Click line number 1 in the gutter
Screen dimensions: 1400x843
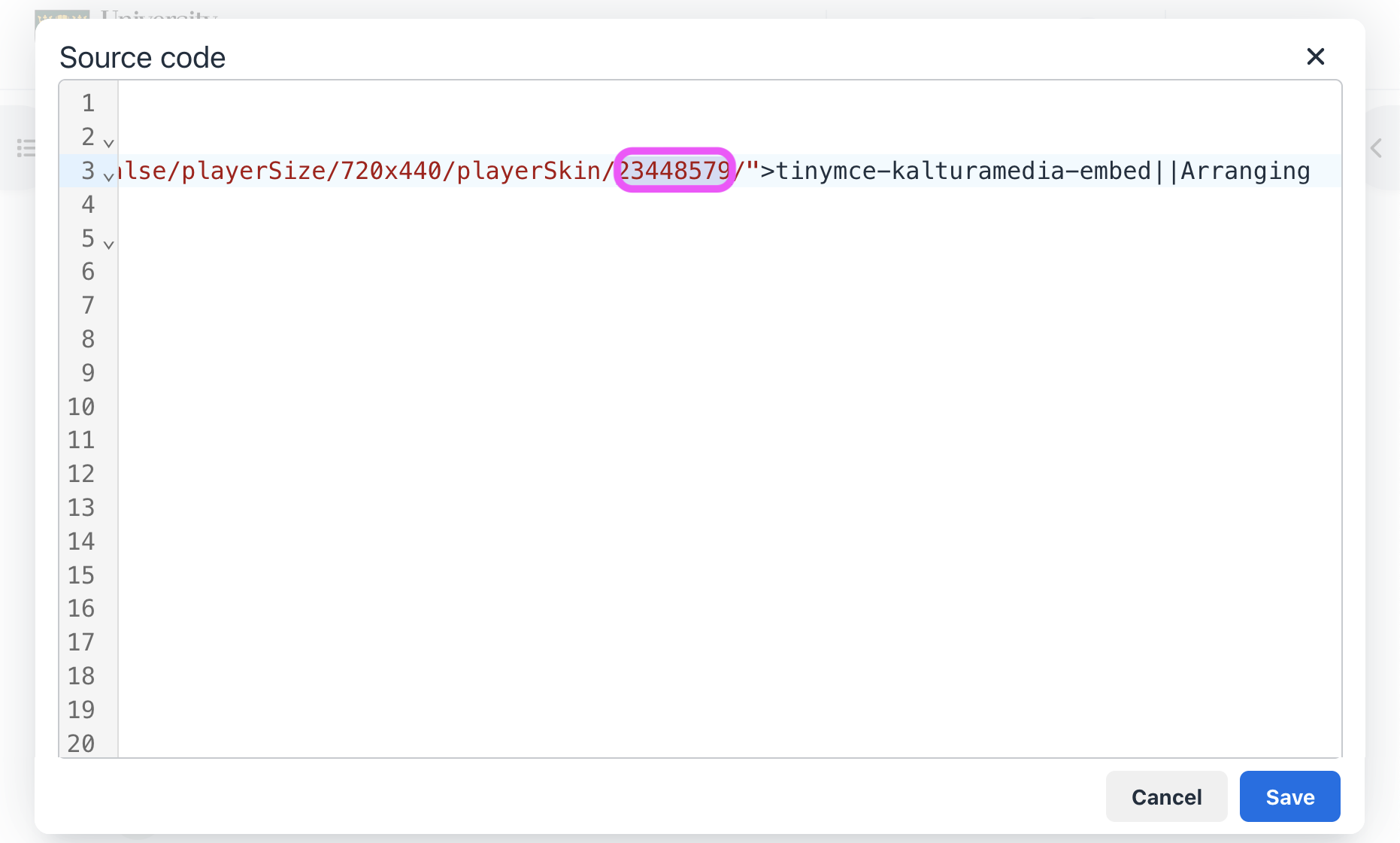(x=88, y=103)
